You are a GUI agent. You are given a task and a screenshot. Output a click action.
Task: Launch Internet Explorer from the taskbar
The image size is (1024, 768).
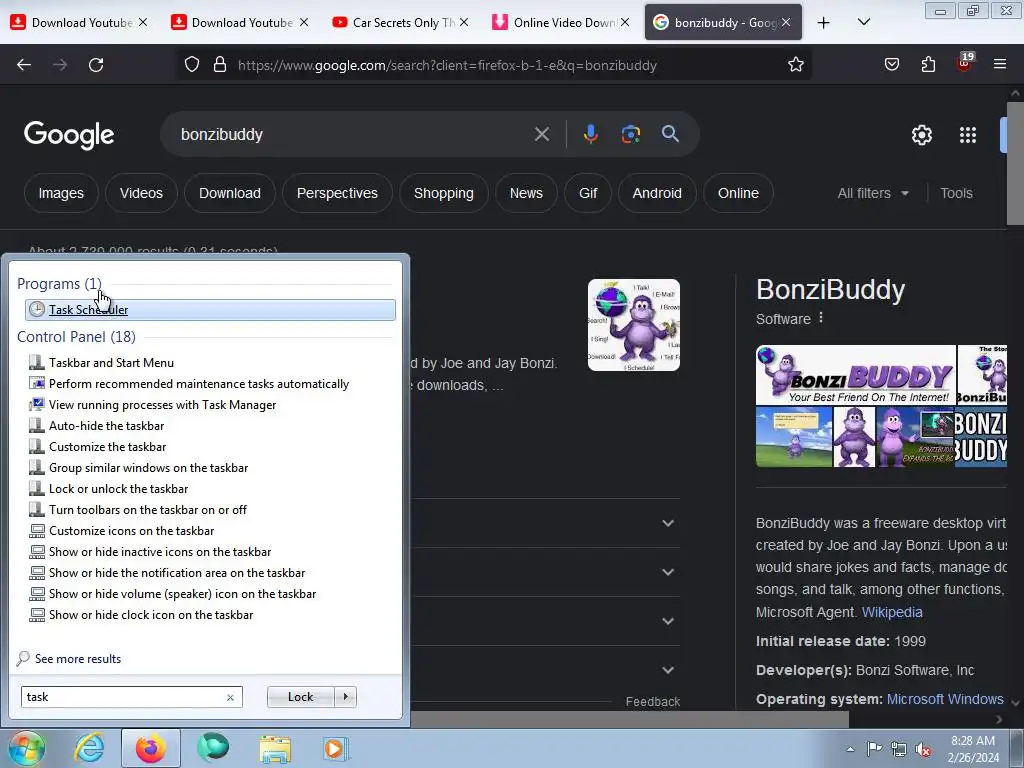[89, 748]
